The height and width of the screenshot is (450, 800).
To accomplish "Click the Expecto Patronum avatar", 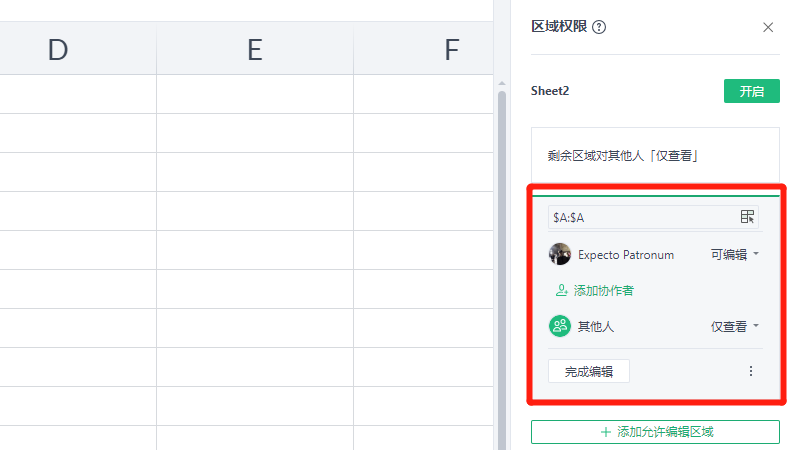I will click(560, 254).
